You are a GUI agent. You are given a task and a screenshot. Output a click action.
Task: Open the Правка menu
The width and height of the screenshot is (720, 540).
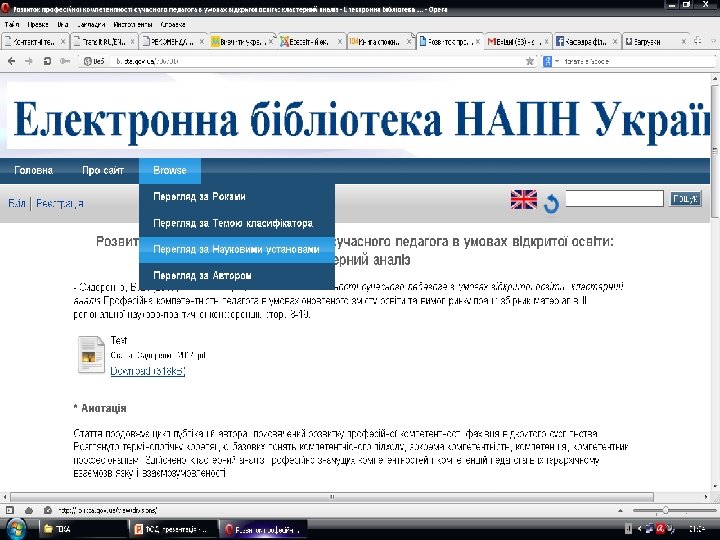38,24
